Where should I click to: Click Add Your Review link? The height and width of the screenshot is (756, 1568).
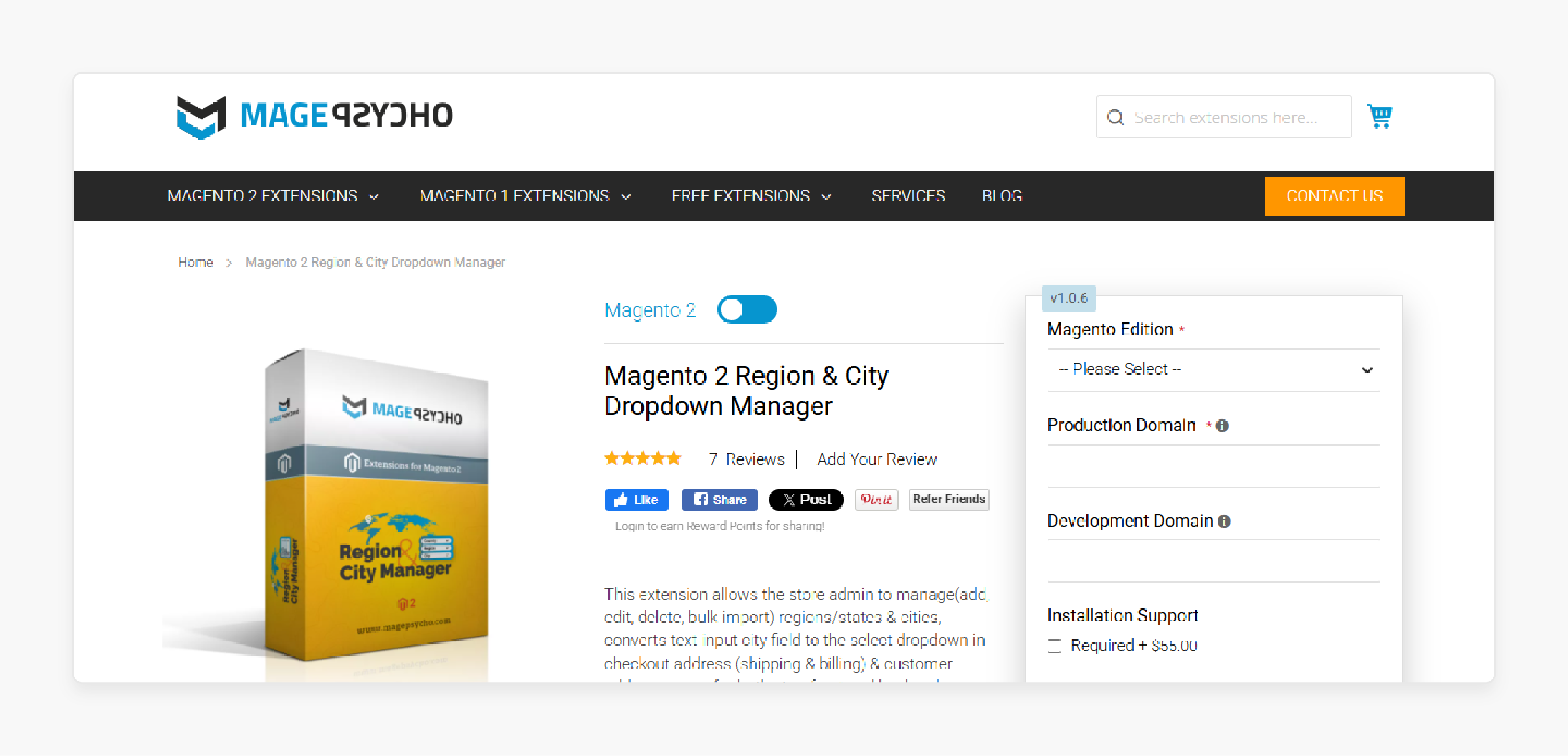coord(877,459)
